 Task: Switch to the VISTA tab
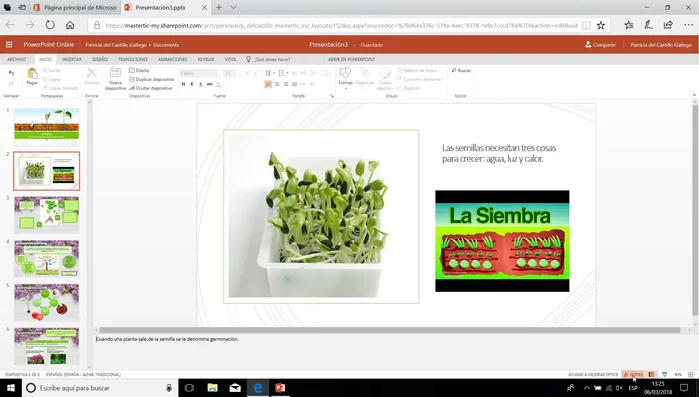click(230, 59)
